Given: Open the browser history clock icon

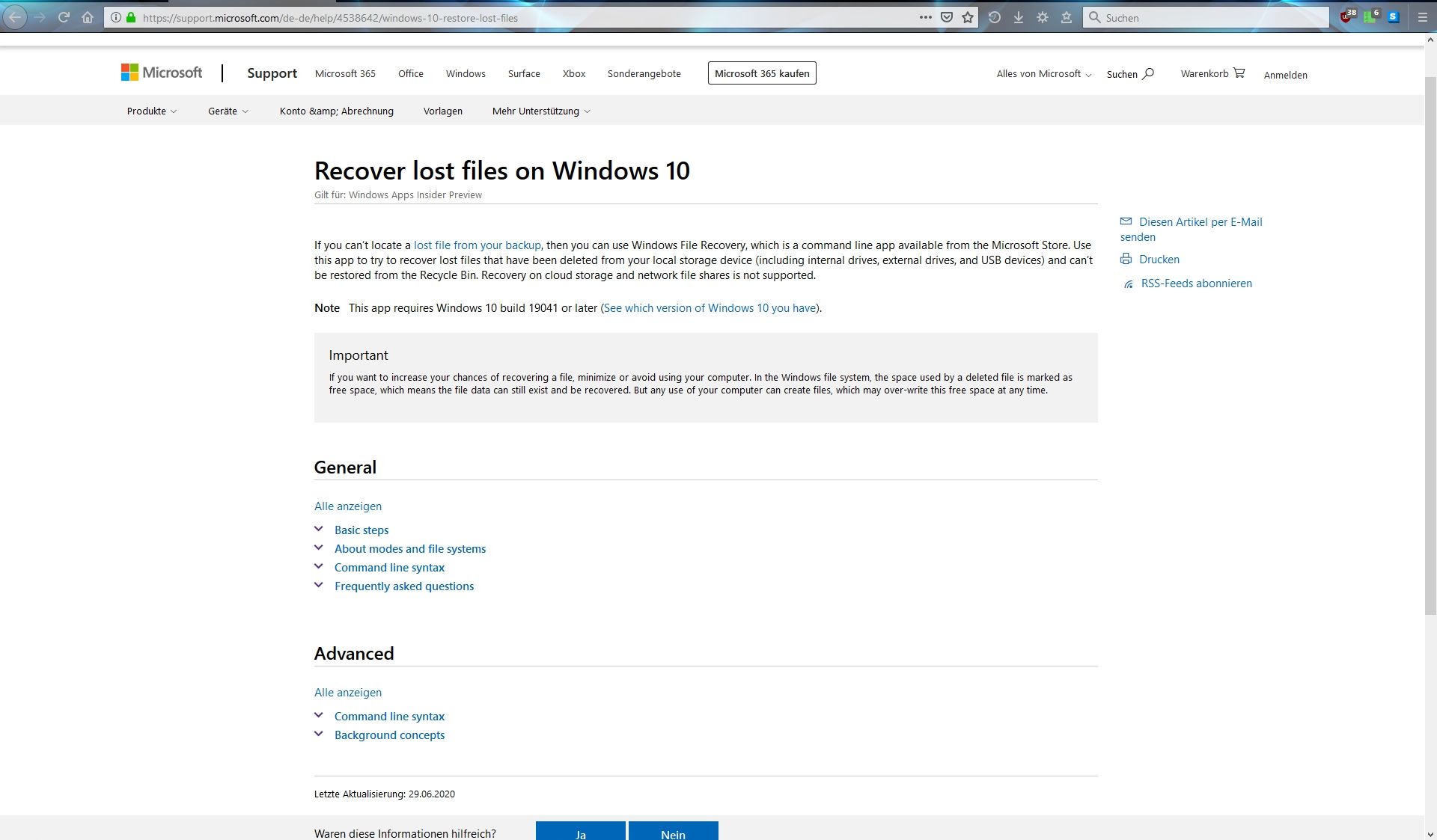Looking at the screenshot, I should point(994,17).
